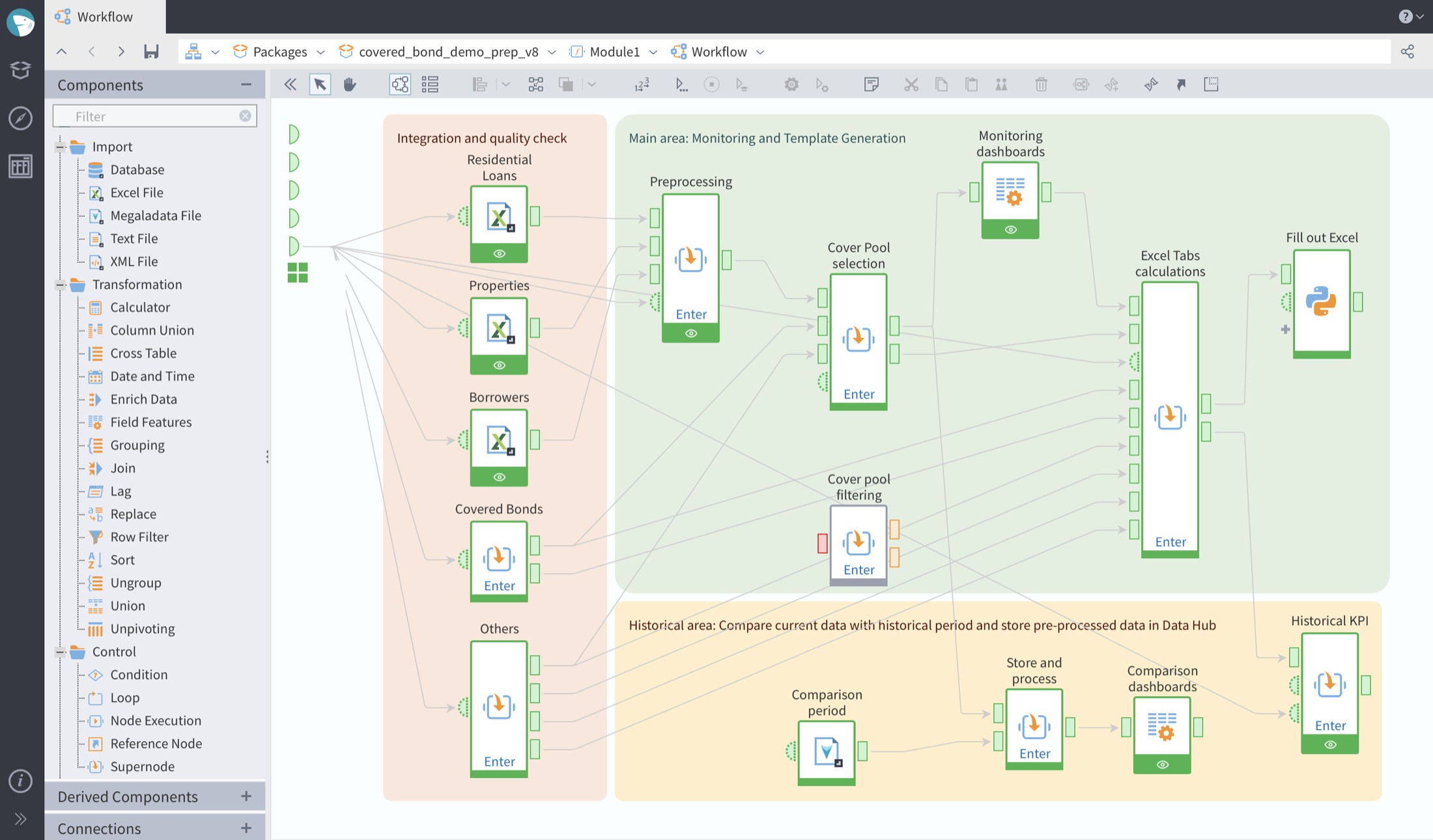Click Enter on Covered Bonds node

[499, 586]
